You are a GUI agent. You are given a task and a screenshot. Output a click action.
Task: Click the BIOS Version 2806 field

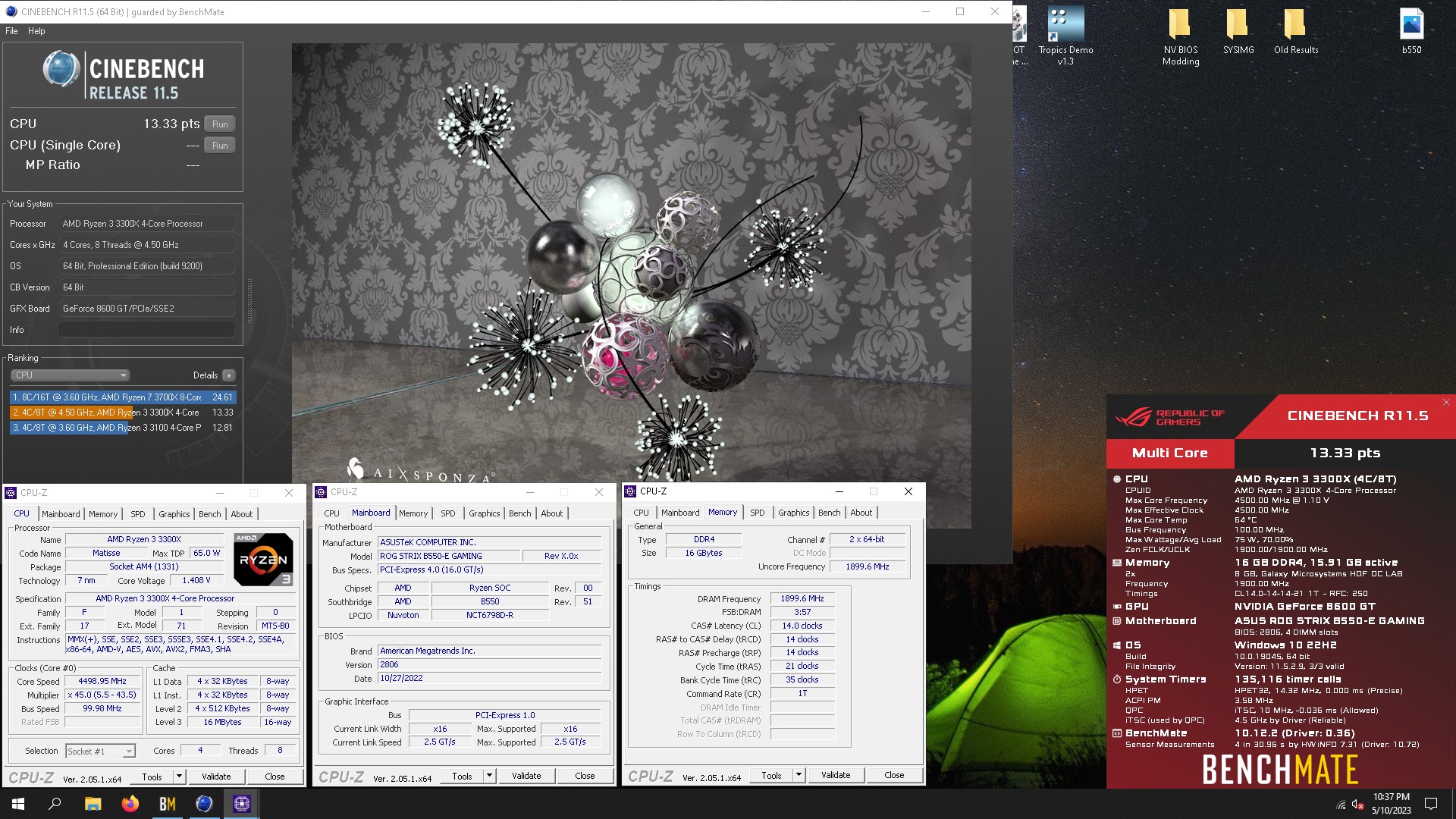point(489,665)
